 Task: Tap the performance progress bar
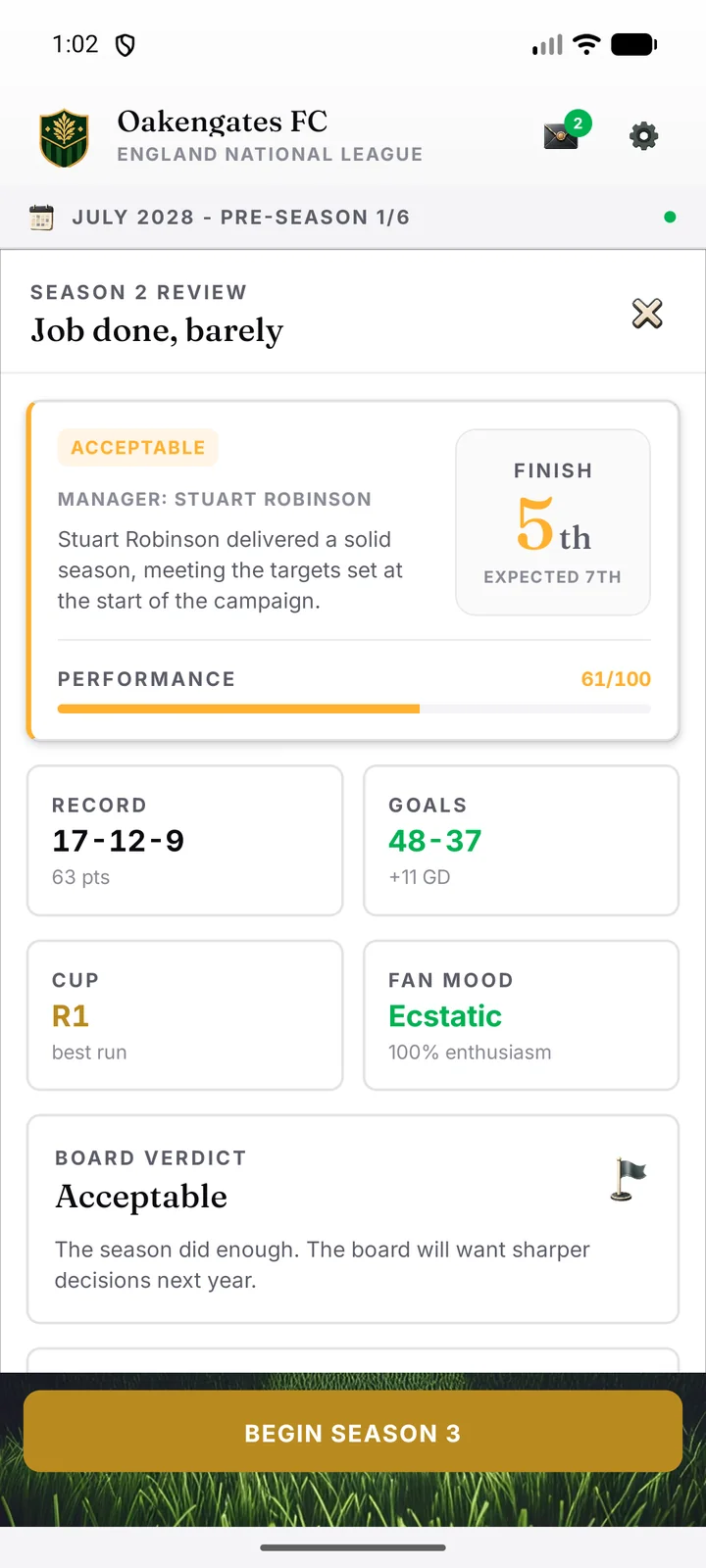coord(354,709)
